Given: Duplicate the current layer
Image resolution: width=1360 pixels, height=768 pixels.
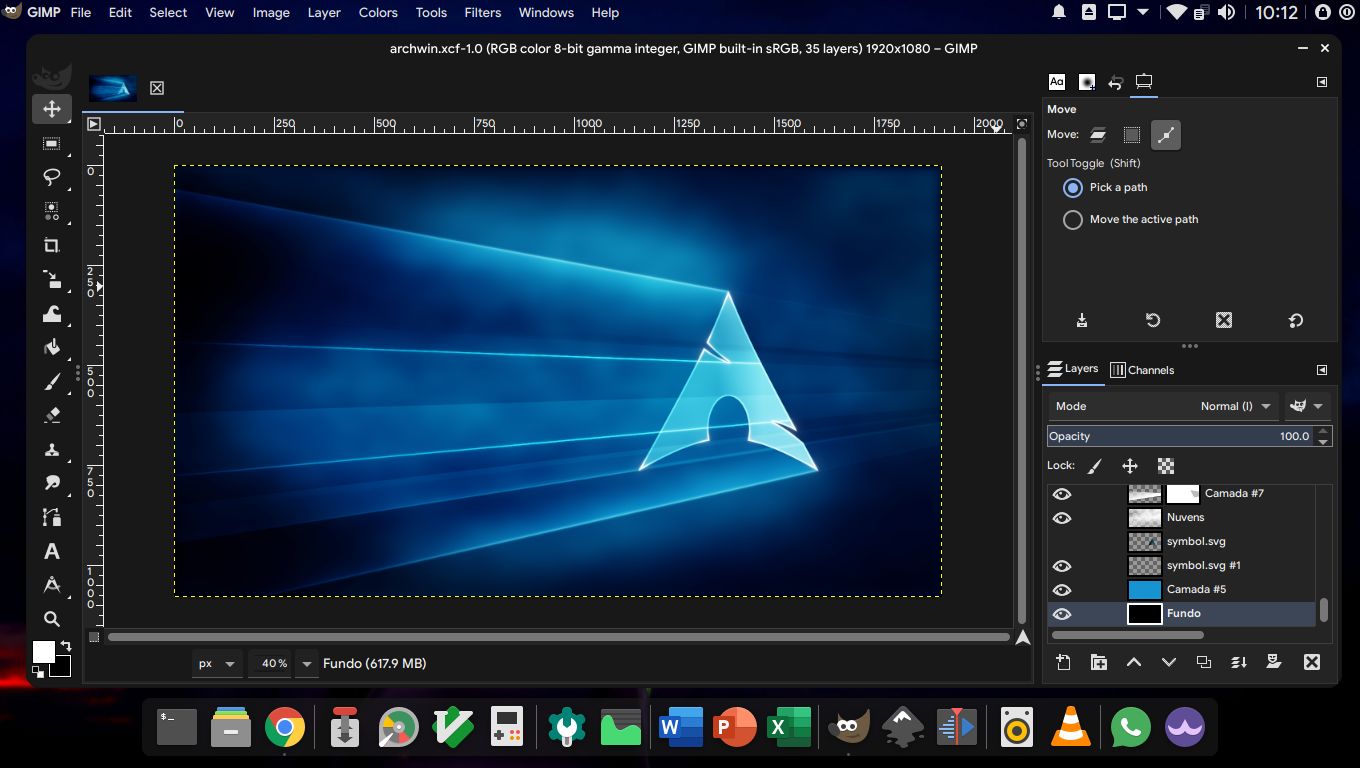Looking at the screenshot, I should [x=1204, y=662].
